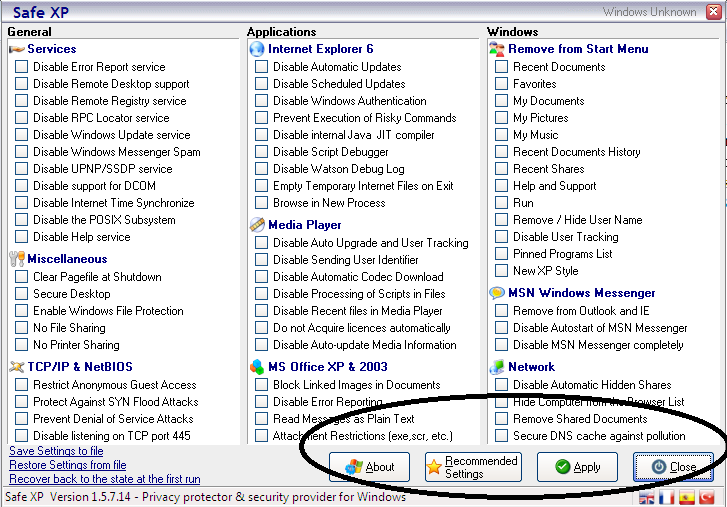Click the MS Office XP & 2003 icon
Screen dimensions: 727x507
(257, 367)
